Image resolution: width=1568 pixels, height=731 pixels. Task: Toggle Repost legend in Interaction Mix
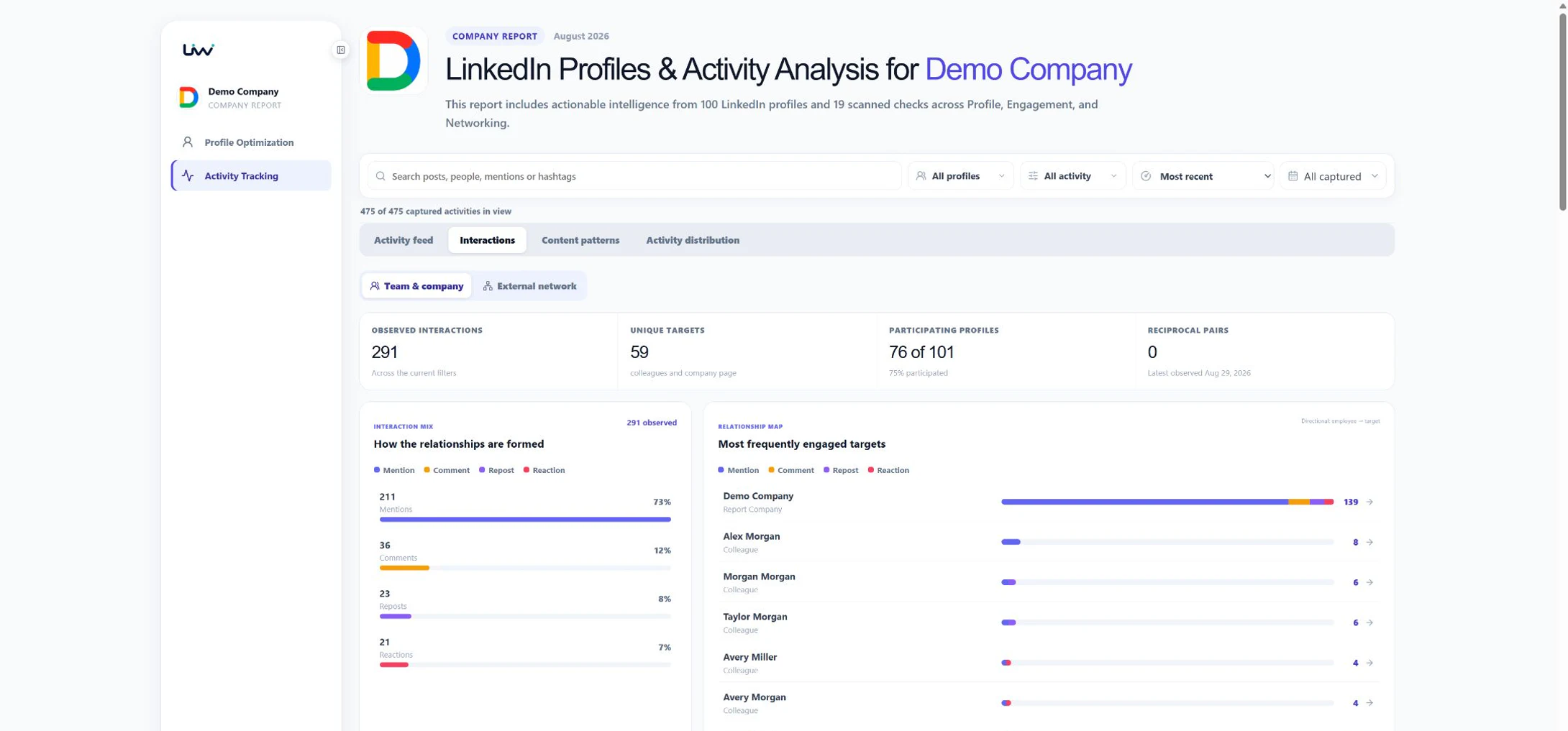point(496,470)
